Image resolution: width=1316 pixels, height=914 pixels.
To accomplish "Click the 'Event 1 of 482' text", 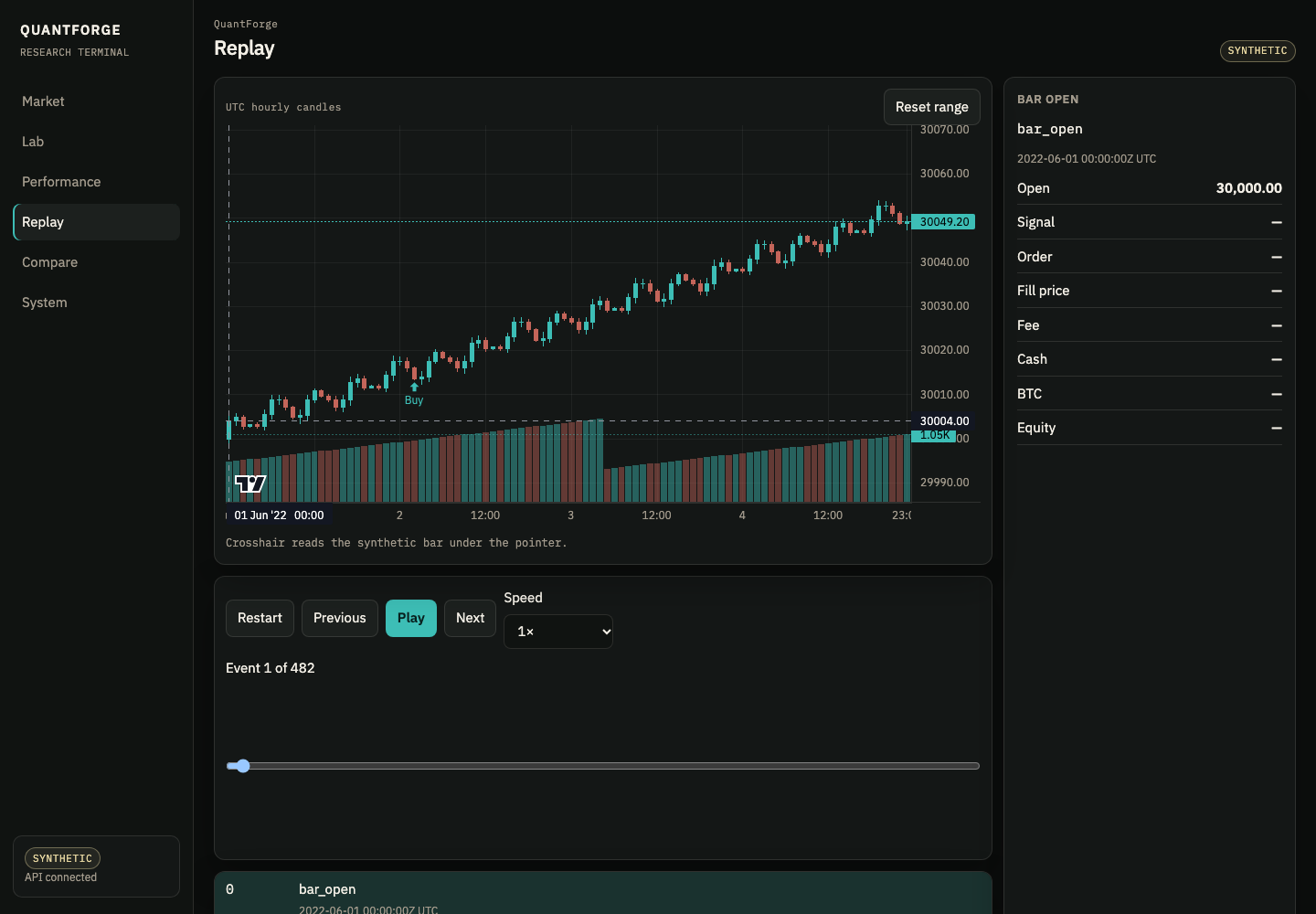I will (271, 668).
